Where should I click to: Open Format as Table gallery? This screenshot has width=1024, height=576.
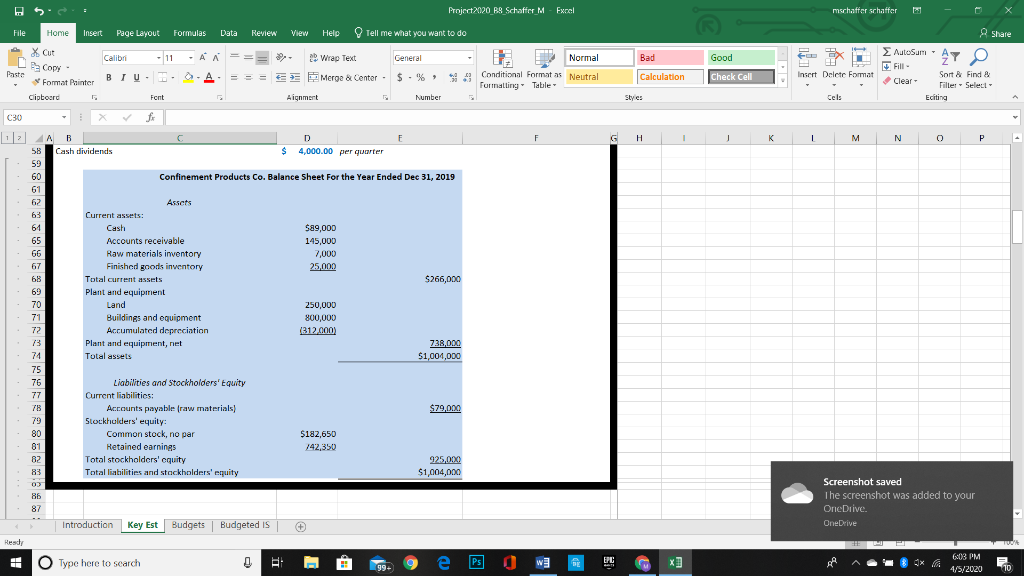pyautogui.click(x=544, y=69)
